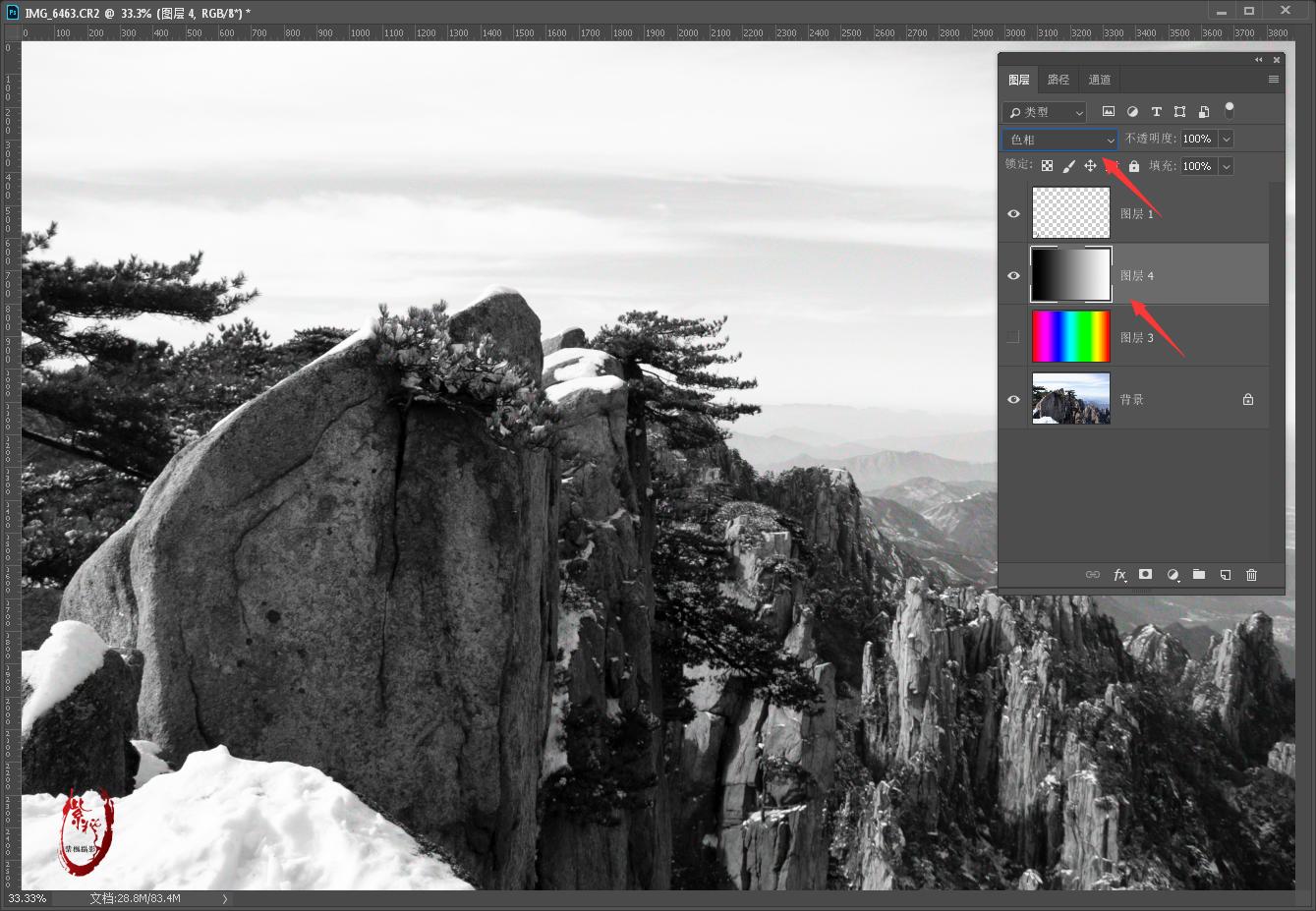Click the rainbow gradient thumbnail of 图层 3
The image size is (1316, 911).
point(1070,336)
